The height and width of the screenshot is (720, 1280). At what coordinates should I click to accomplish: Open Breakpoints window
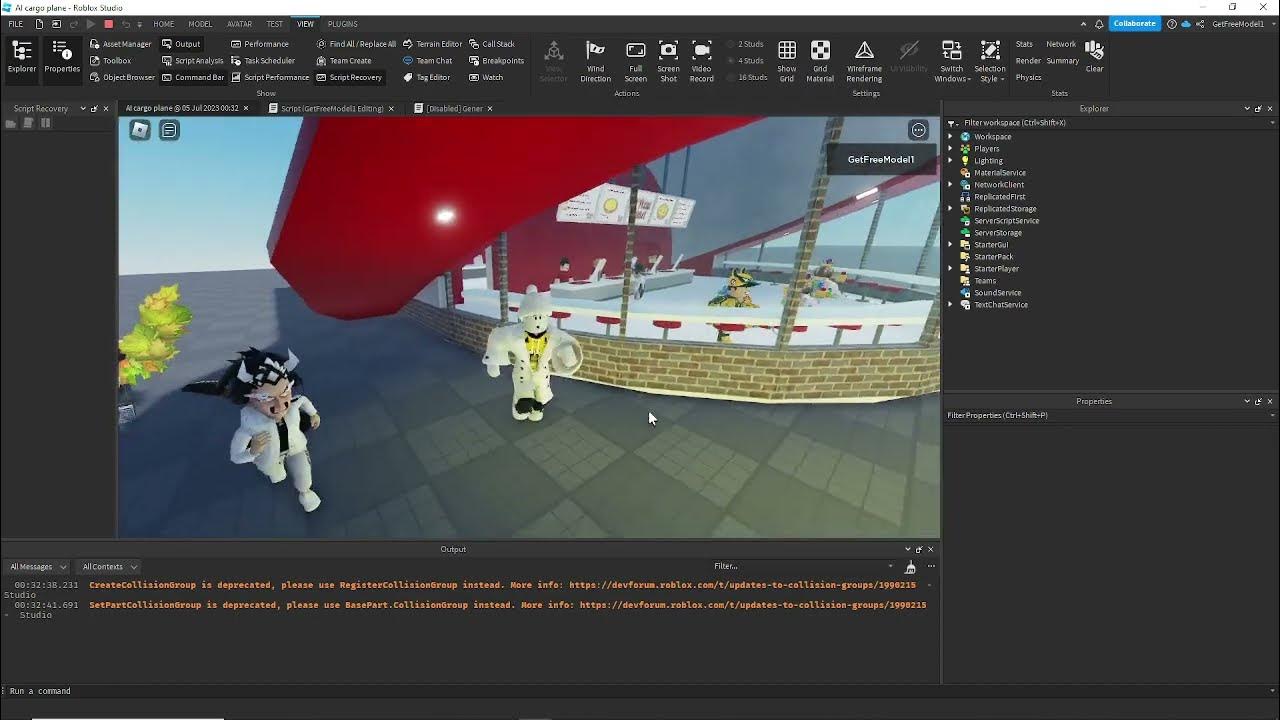coord(496,61)
